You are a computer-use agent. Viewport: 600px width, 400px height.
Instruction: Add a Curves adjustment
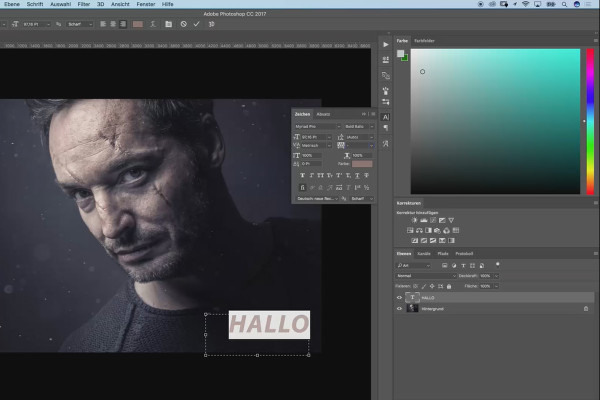coord(433,220)
